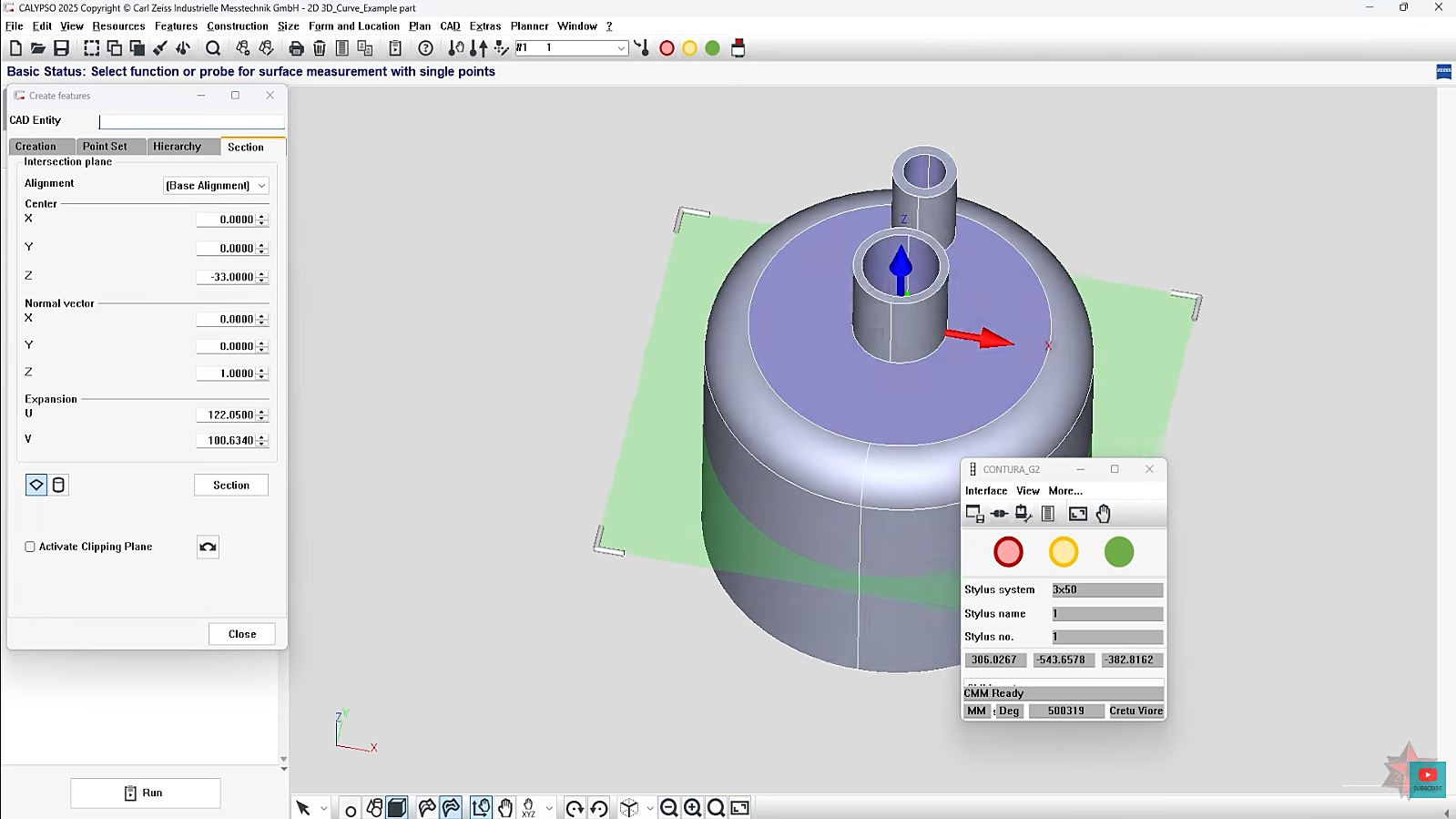Click the New document icon in the main toolbar
Image resolution: width=1456 pixels, height=819 pixels.
click(15, 48)
